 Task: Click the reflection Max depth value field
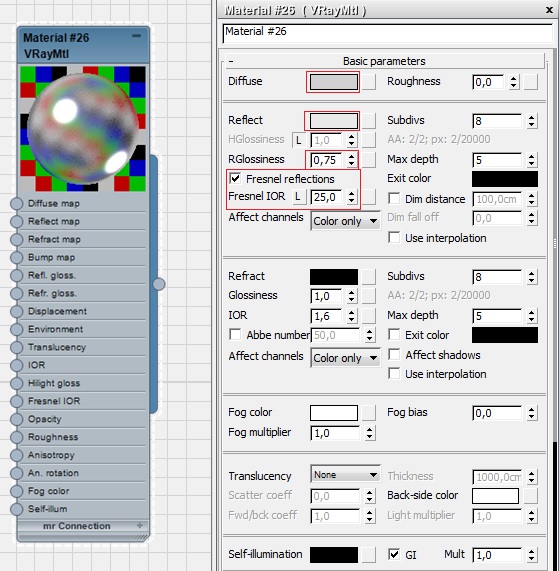tap(497, 160)
